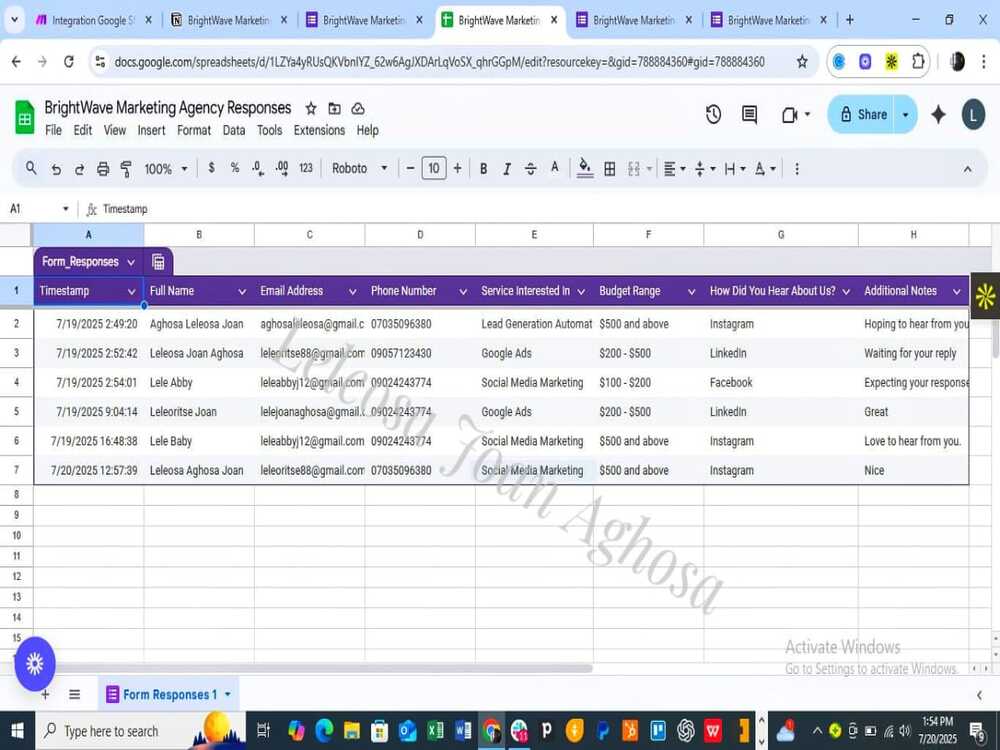Switch to the Integration Google browser tab
Screen dimensions: 1000x750
[x=94, y=20]
